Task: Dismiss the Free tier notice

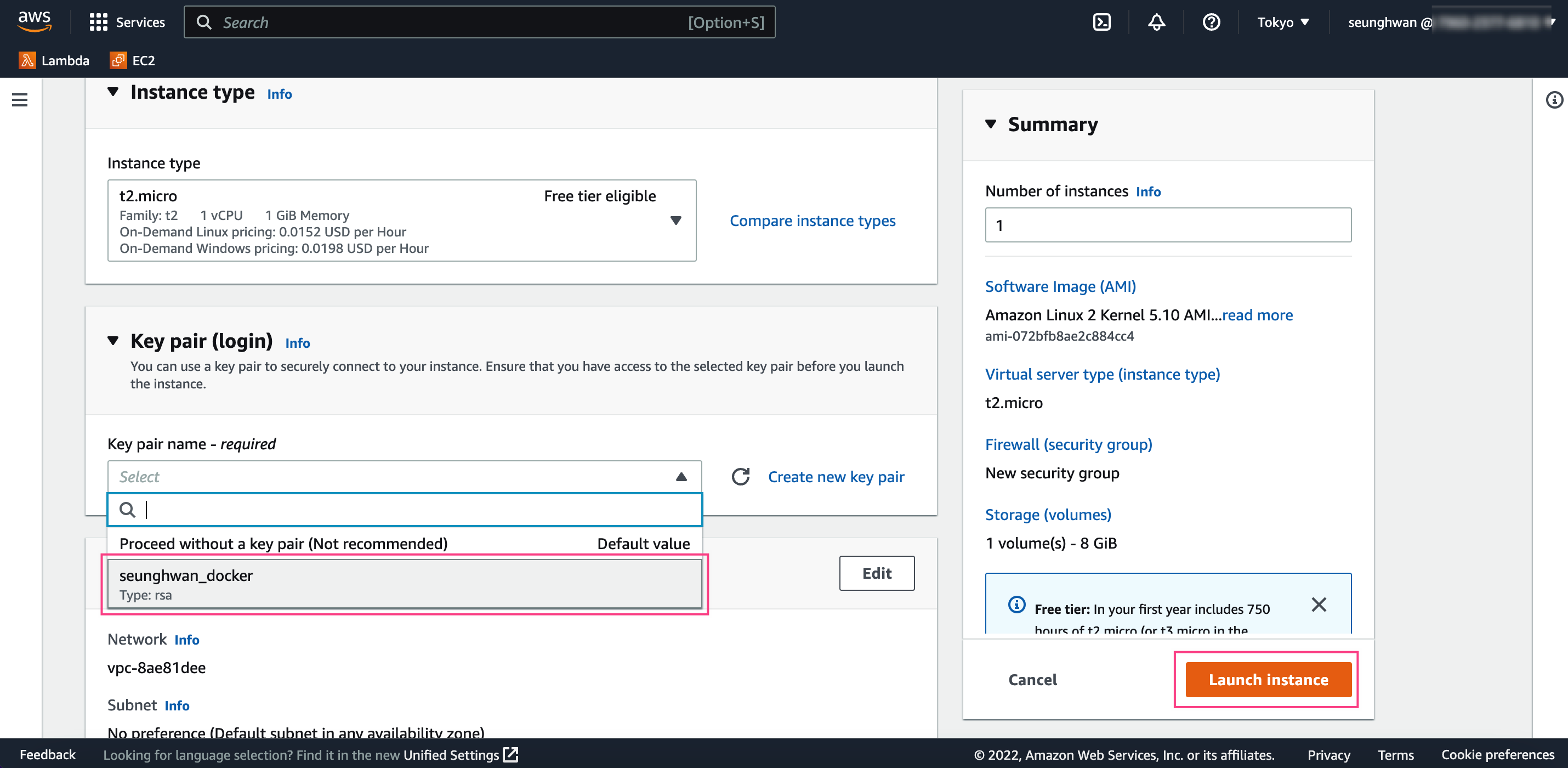Action: click(x=1319, y=605)
